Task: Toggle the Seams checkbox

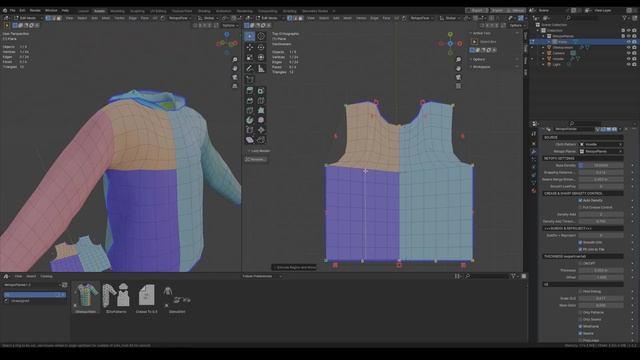Action: coord(580,333)
